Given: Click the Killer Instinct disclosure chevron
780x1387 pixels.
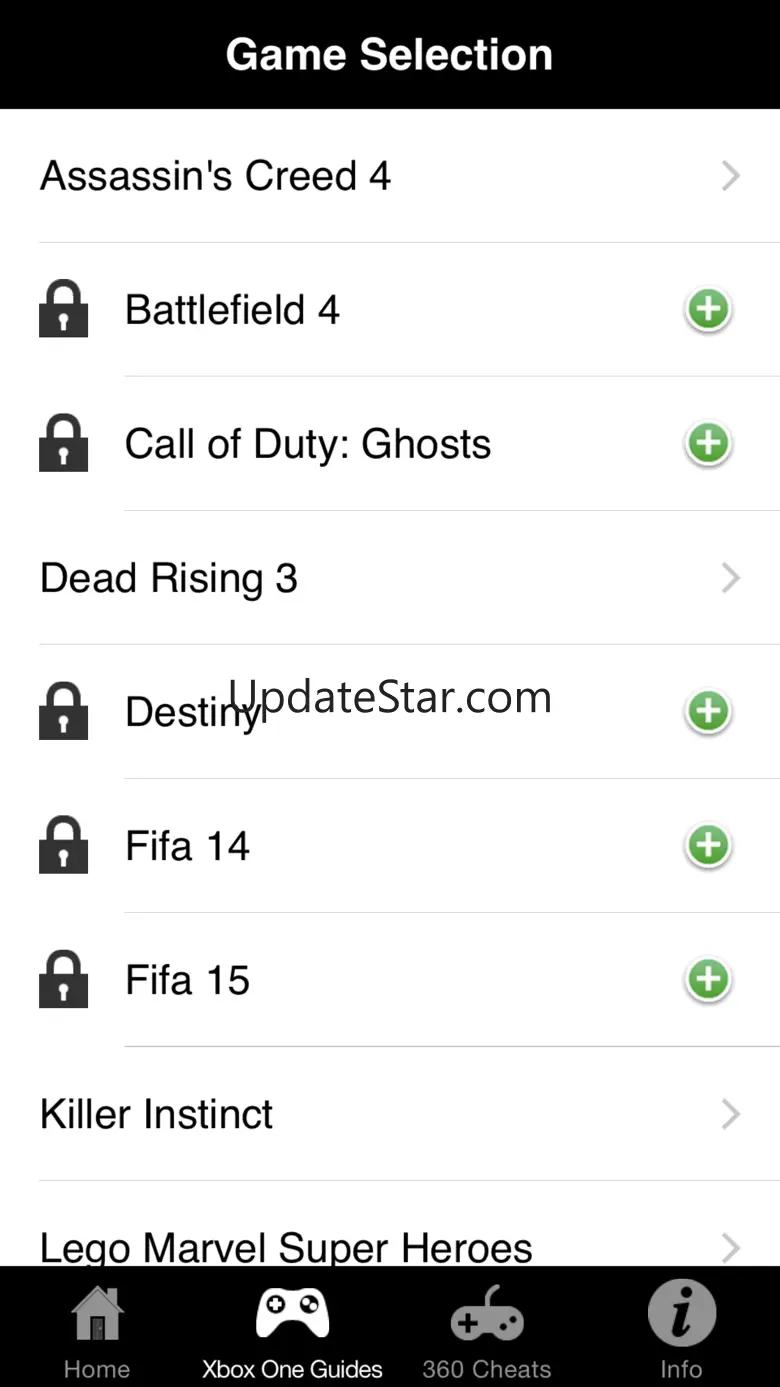Looking at the screenshot, I should [x=731, y=1114].
